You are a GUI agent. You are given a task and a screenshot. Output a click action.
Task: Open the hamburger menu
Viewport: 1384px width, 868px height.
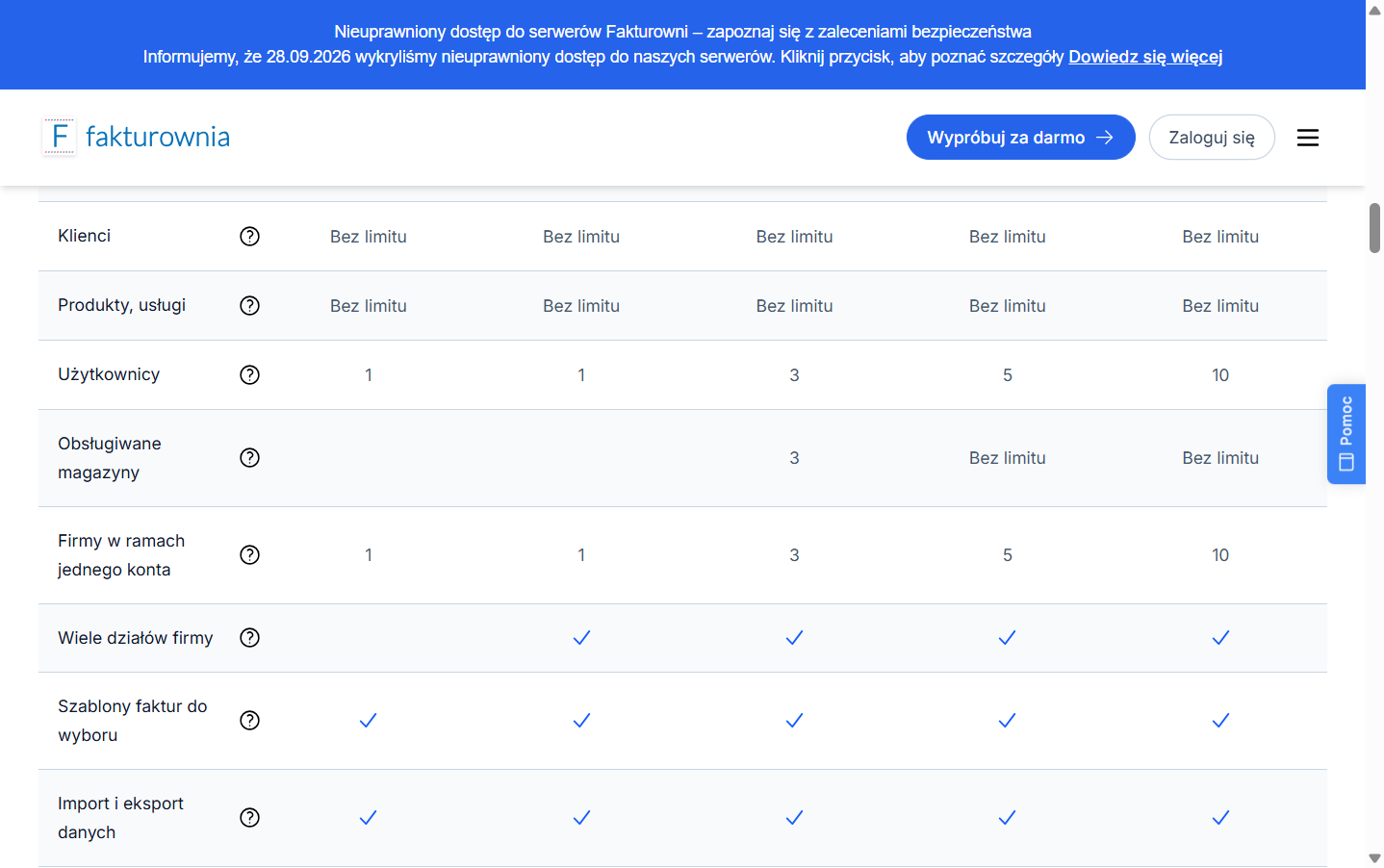[1307, 138]
